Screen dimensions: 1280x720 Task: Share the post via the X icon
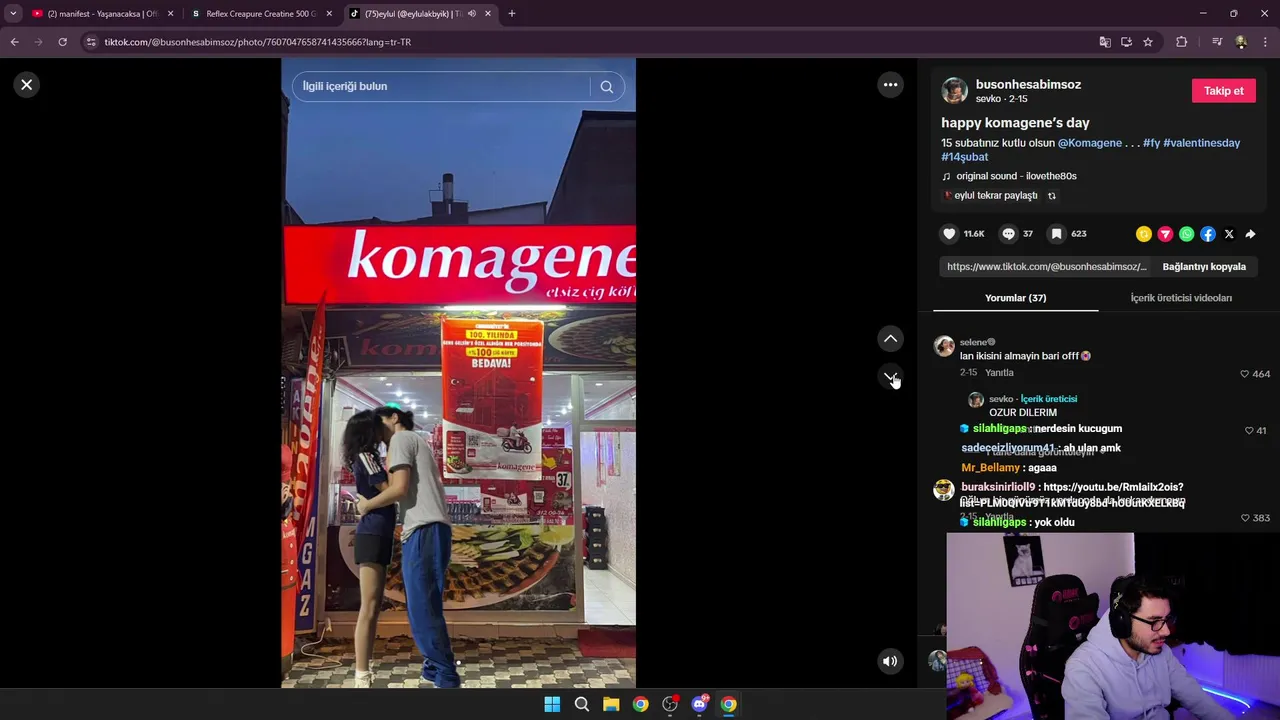(1229, 234)
